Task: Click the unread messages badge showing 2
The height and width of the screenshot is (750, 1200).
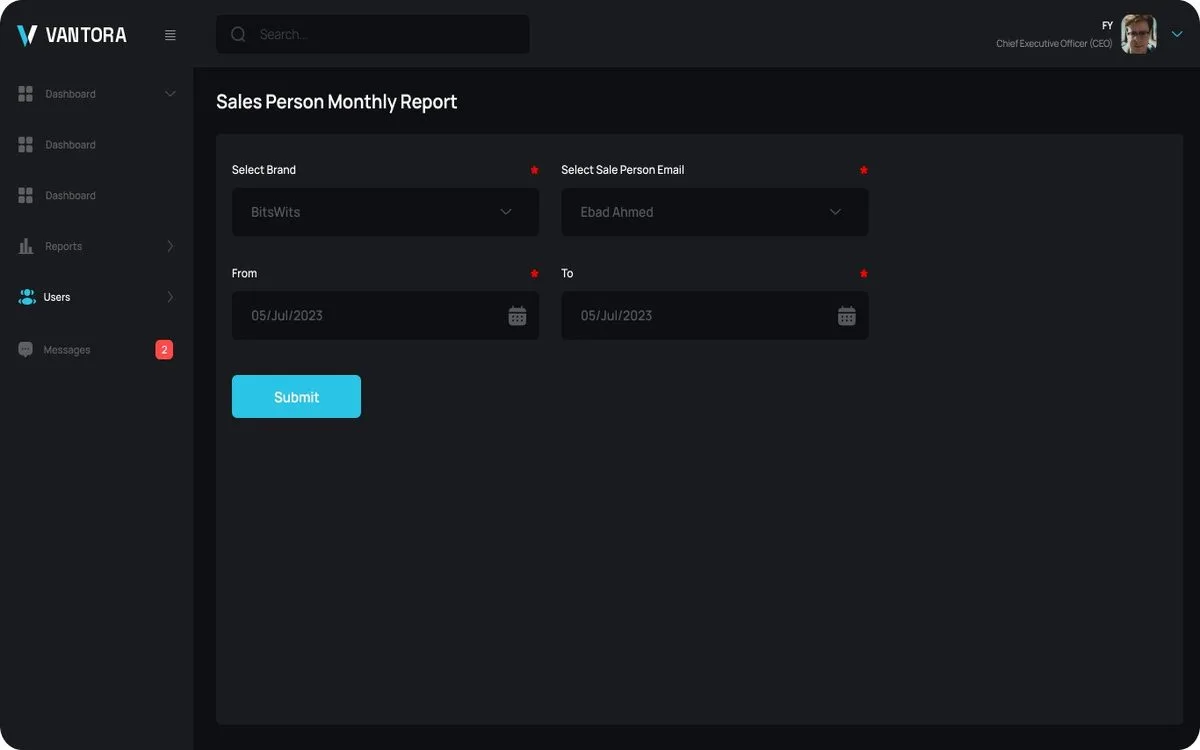Action: (x=164, y=350)
